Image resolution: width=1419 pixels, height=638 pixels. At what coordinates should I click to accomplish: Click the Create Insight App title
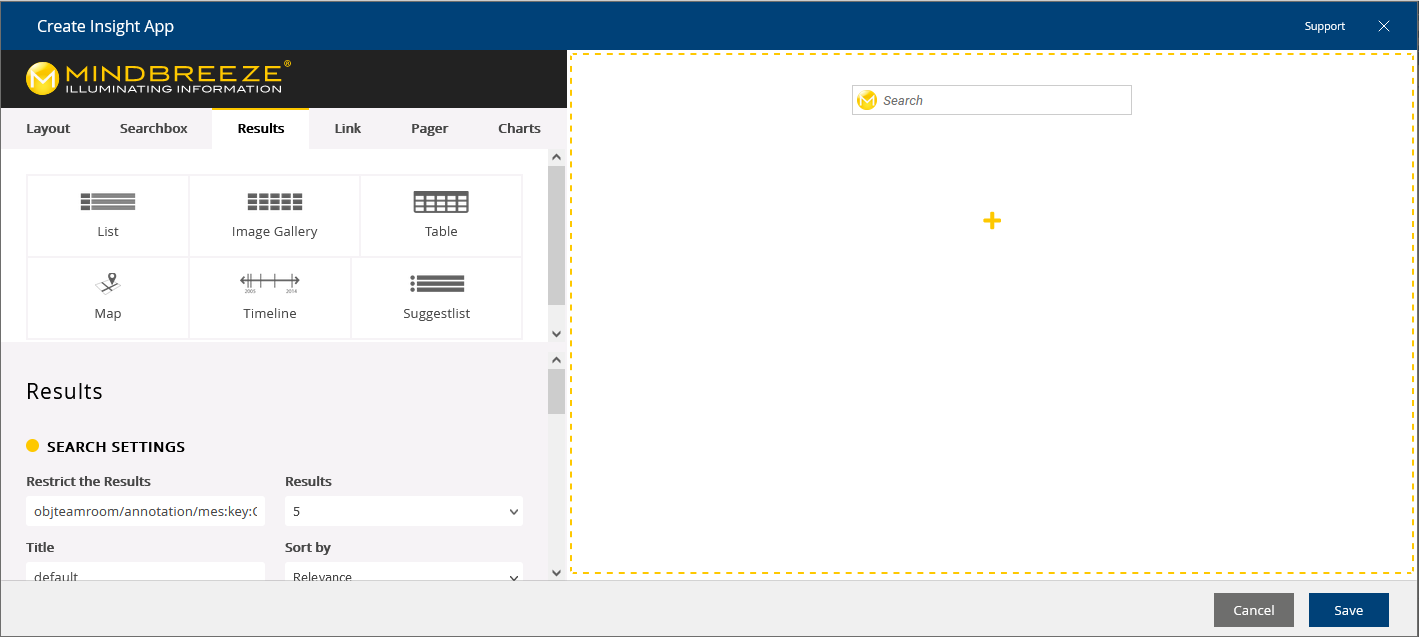tap(105, 26)
